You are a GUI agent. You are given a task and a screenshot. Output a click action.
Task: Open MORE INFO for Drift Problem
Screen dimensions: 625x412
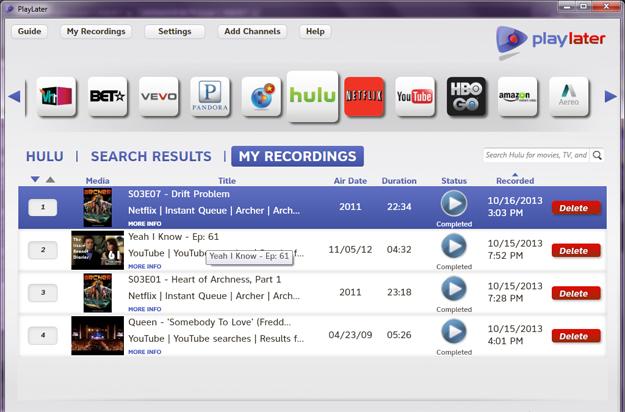click(145, 224)
